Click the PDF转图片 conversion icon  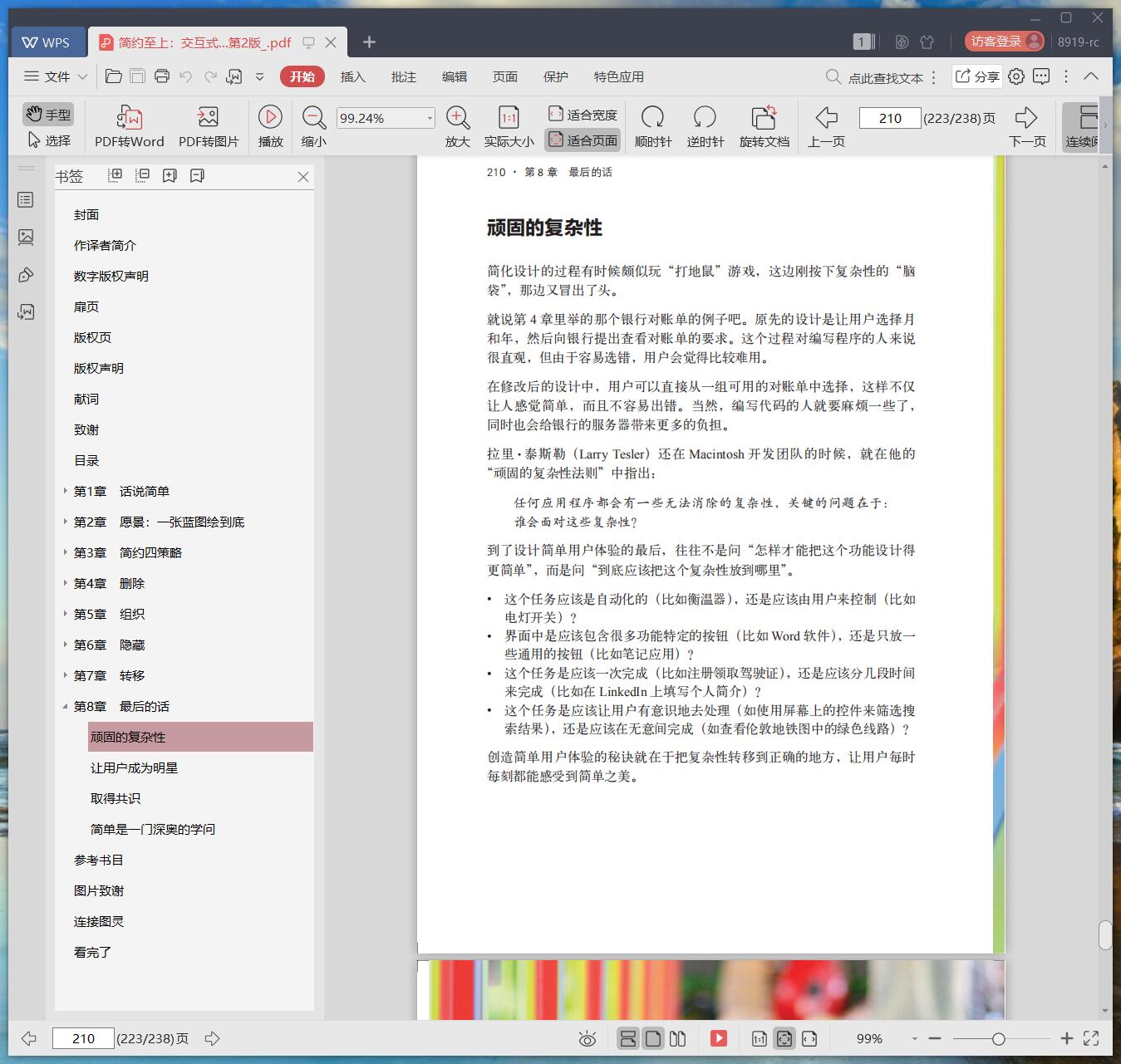pyautogui.click(x=208, y=117)
